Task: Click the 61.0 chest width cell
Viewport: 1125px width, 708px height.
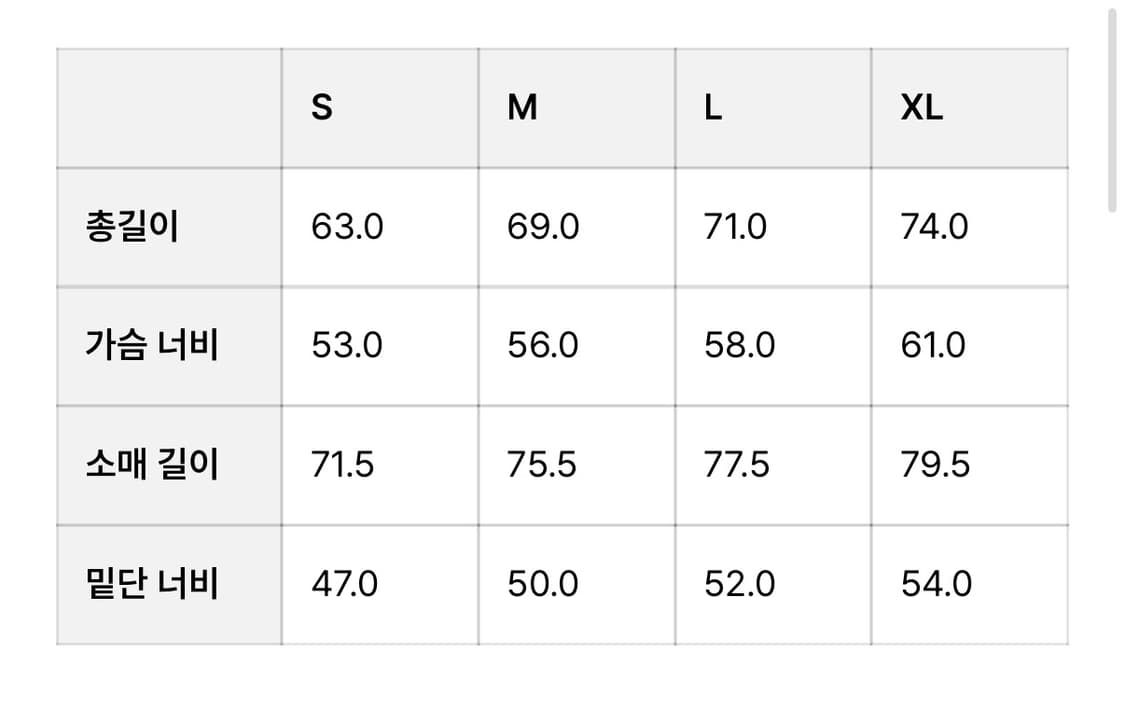Action: pos(934,346)
